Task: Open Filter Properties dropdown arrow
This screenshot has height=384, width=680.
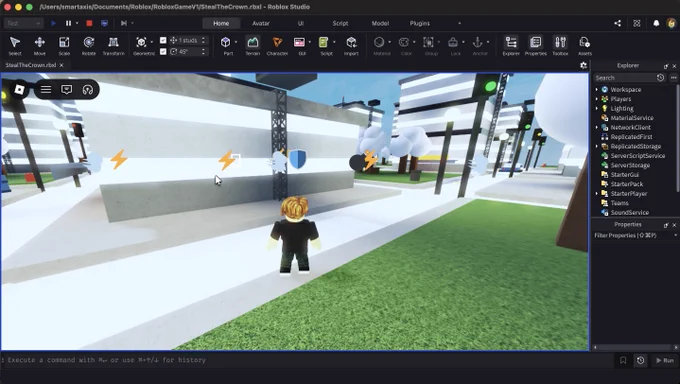Action: [x=675, y=235]
